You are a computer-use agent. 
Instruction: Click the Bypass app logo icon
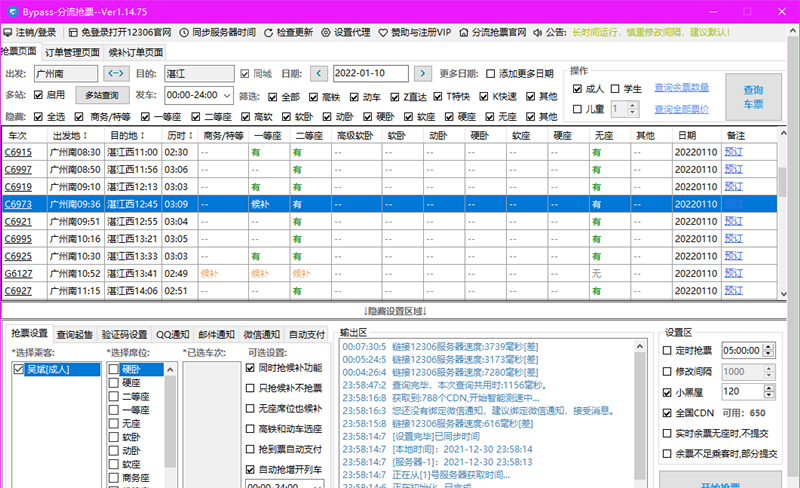tap(12, 11)
